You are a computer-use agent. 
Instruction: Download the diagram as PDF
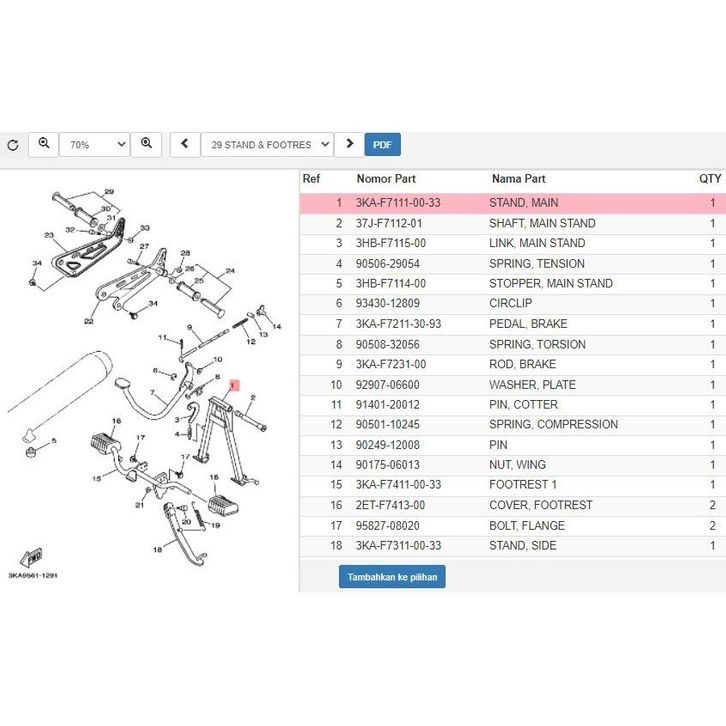point(382,145)
